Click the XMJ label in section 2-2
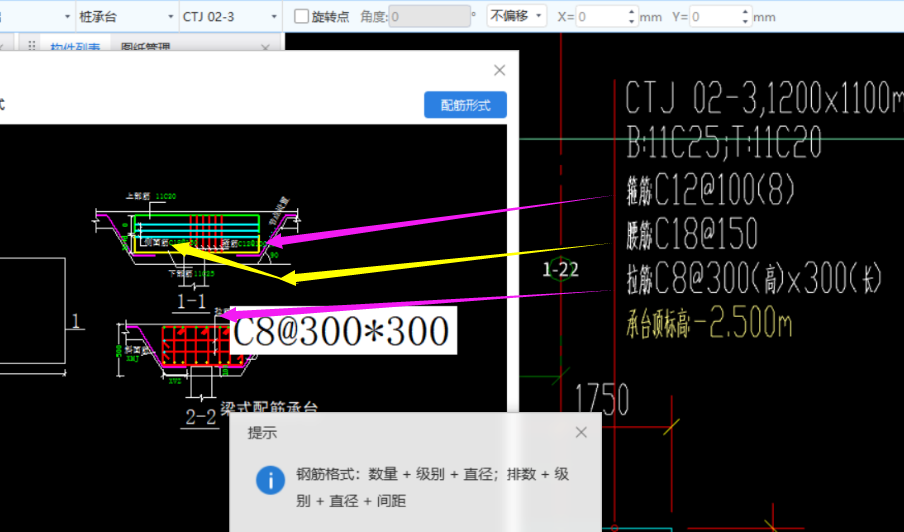 (x=133, y=358)
